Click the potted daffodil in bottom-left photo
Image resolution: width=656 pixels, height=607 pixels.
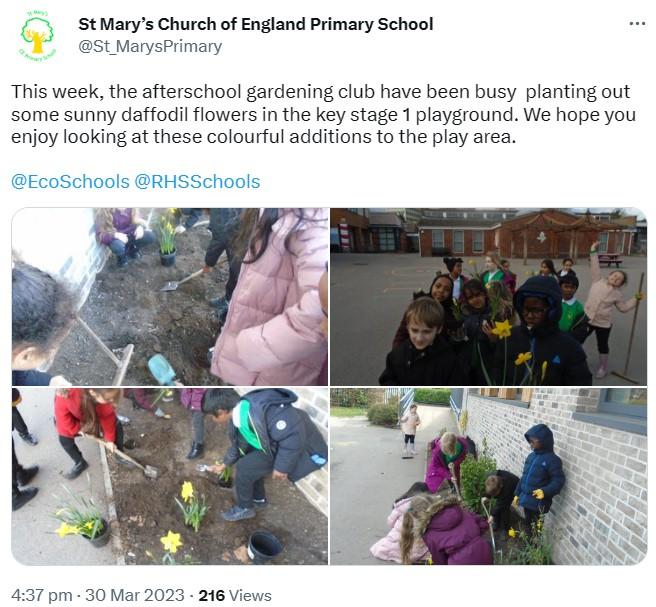(85, 523)
